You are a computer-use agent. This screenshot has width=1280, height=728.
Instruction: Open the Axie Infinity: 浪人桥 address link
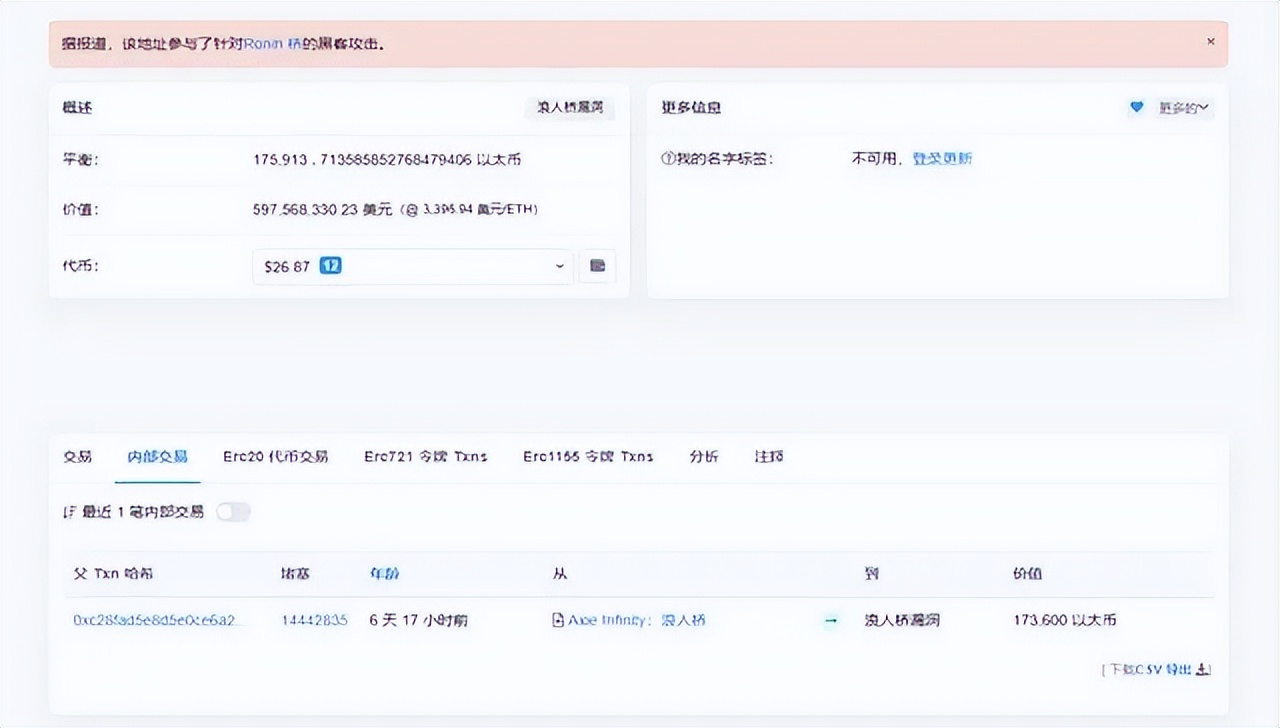click(x=637, y=620)
